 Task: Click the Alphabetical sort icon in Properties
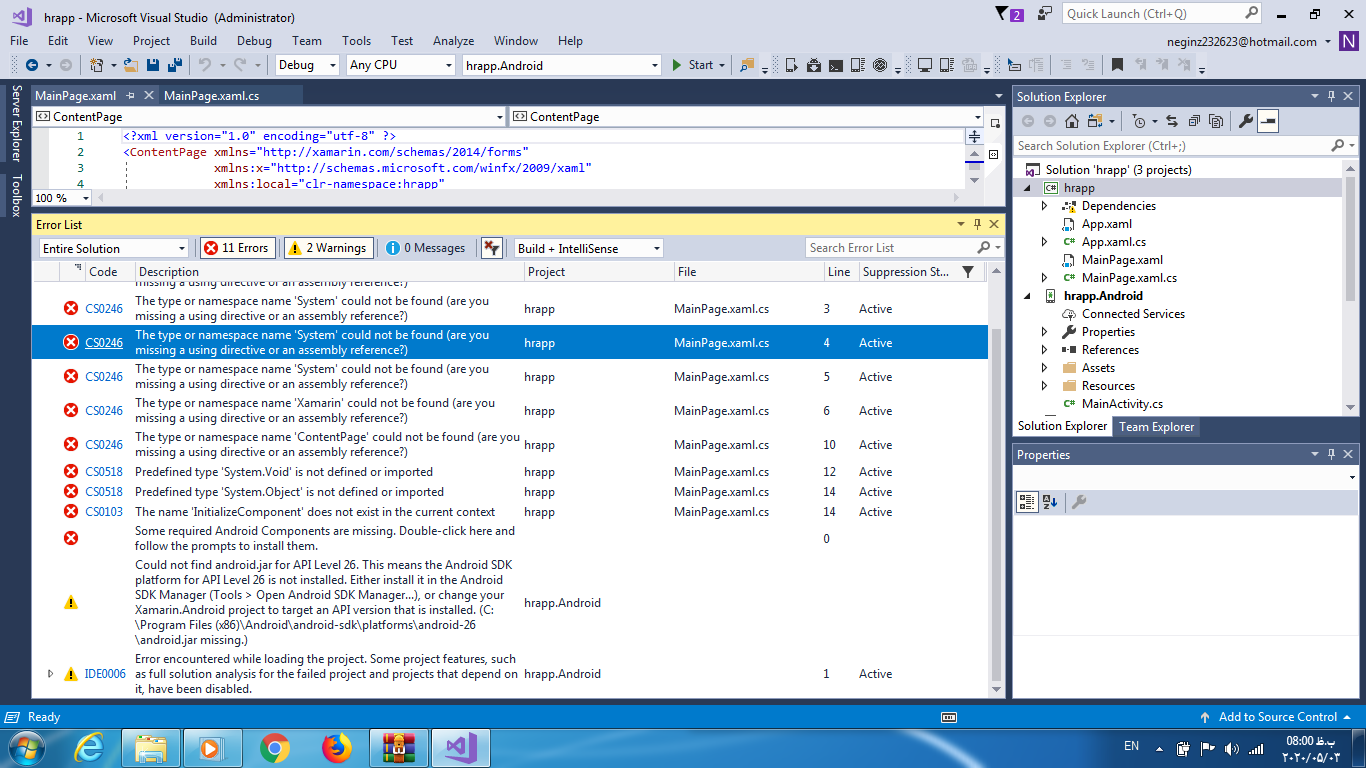pos(1050,502)
